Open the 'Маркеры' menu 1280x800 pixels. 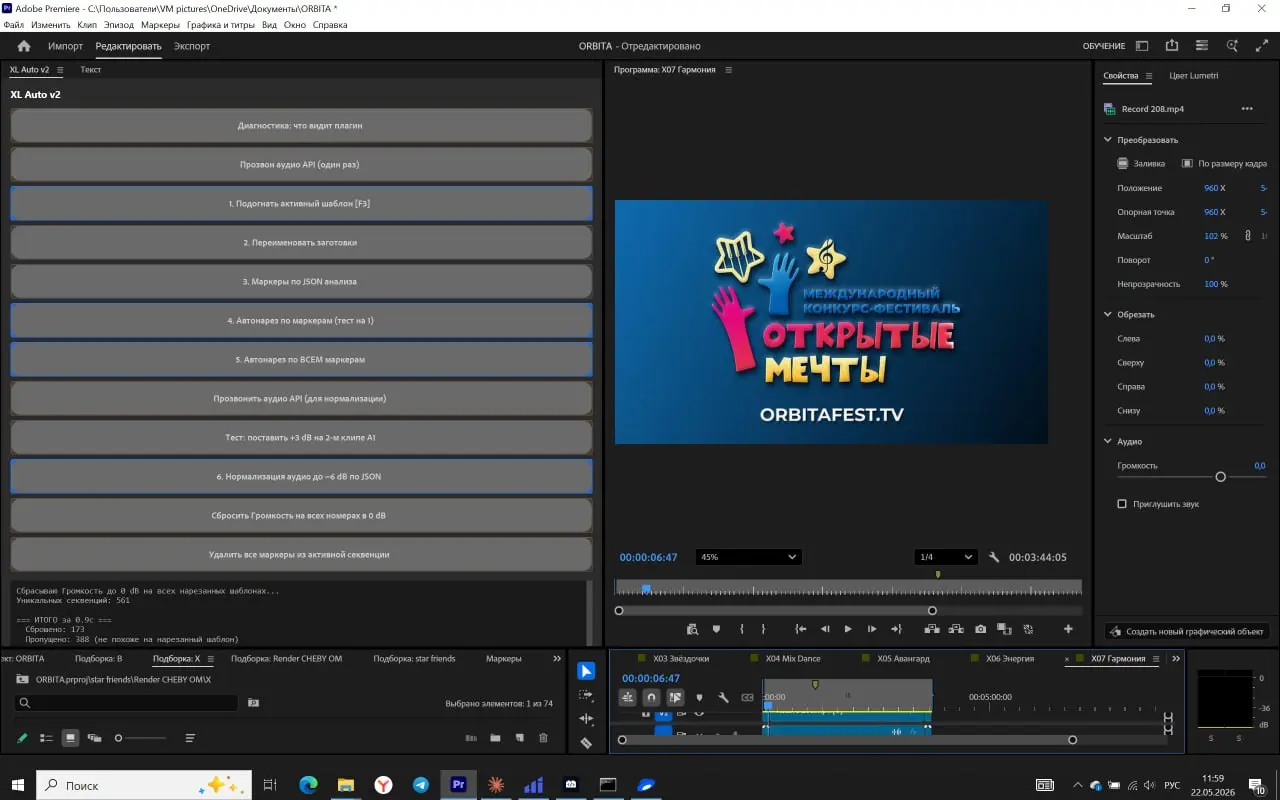160,24
